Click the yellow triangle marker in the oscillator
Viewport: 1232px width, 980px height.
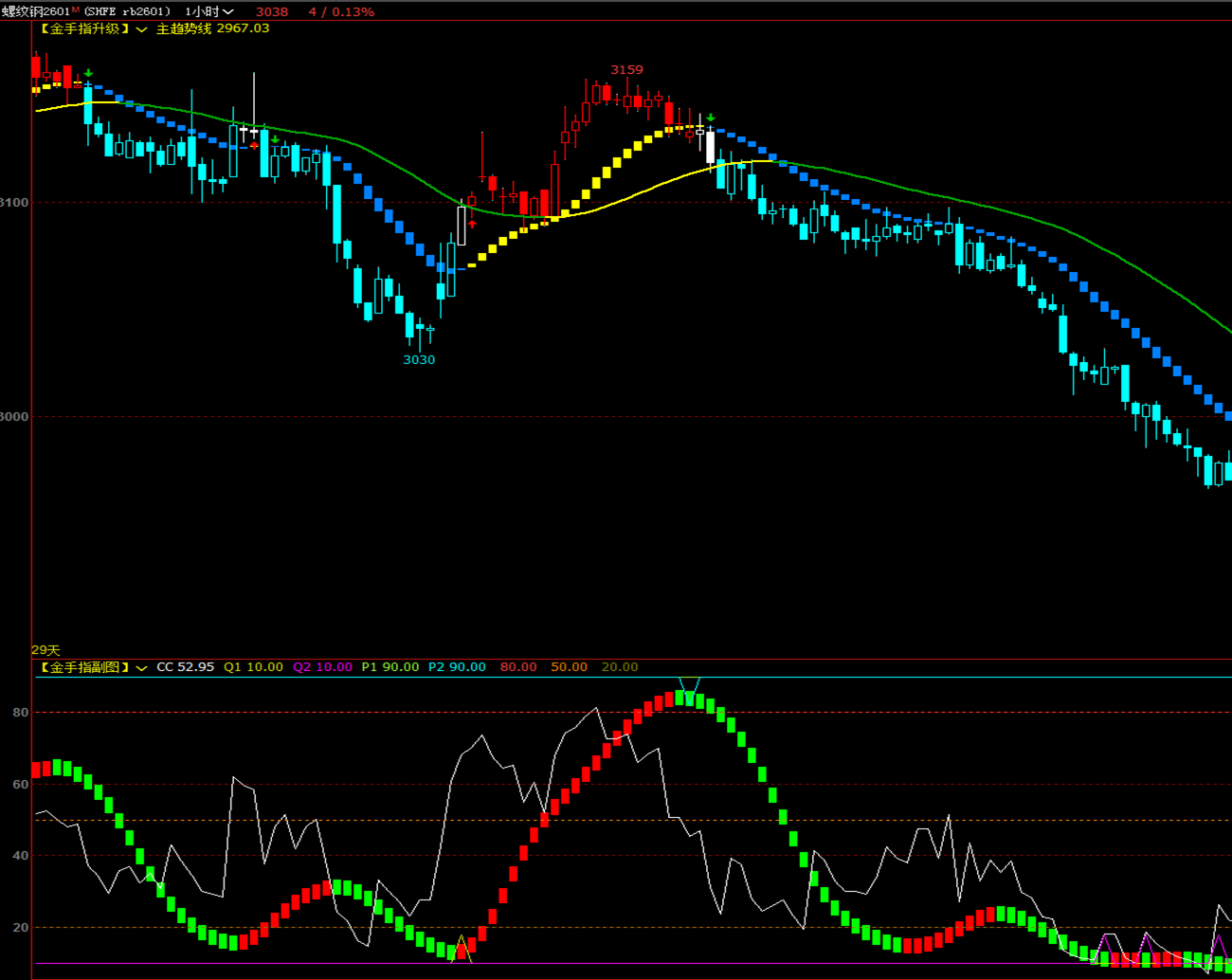462,949
